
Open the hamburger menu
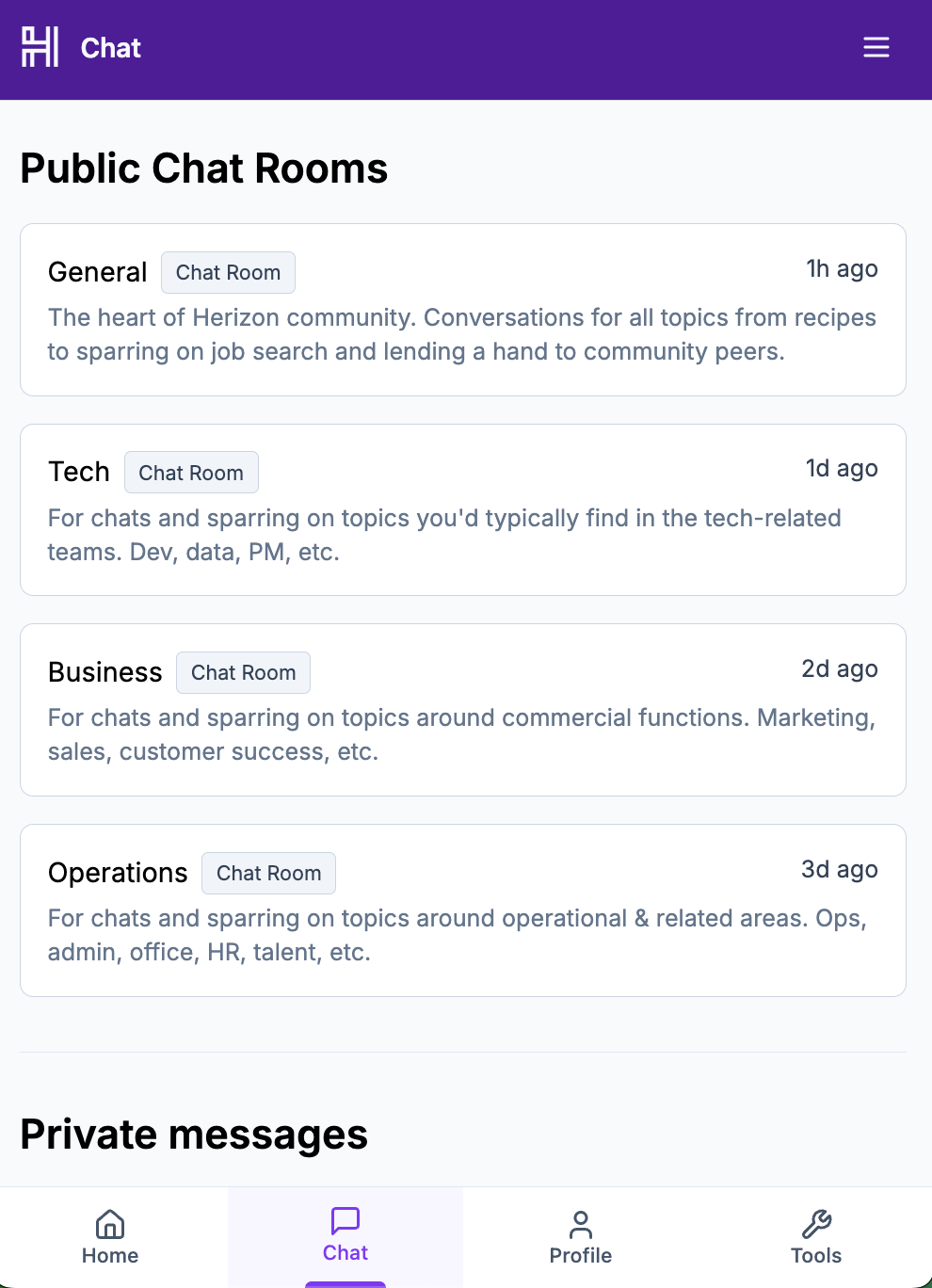point(876,47)
